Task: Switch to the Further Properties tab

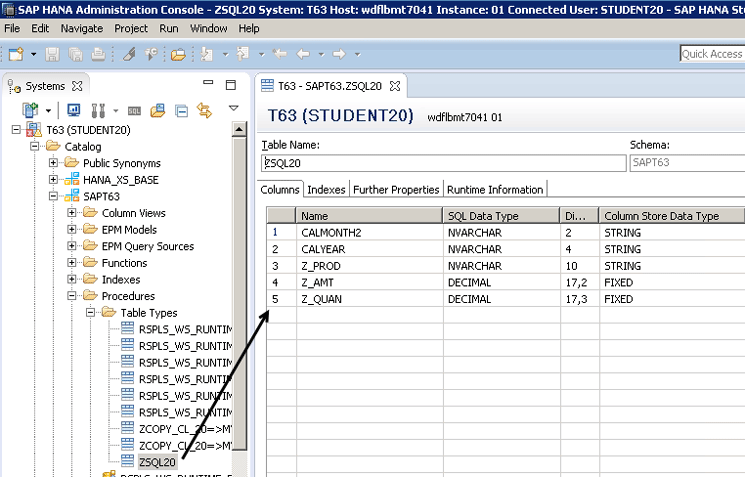Action: coord(396,190)
